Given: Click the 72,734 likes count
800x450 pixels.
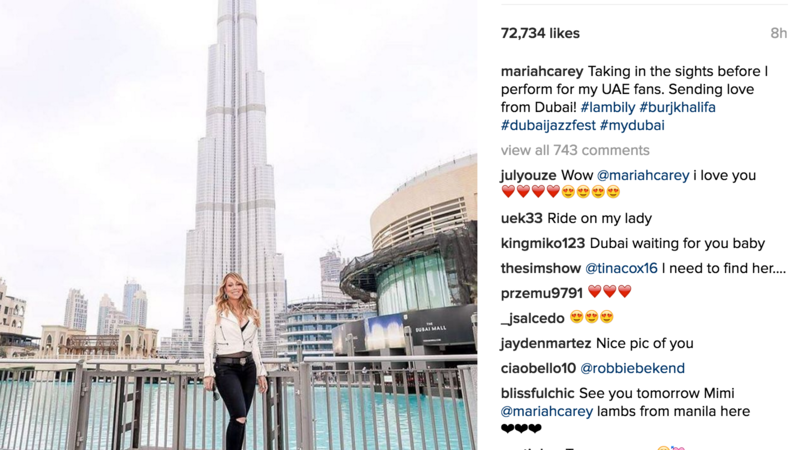Looking at the screenshot, I should (540, 34).
